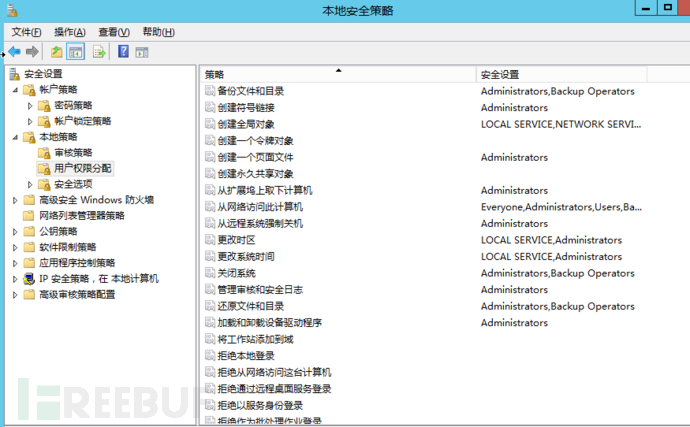Viewport: 690px width, 427px height.
Task: Select the 拒绝本地登录 policy entry
Action: pyautogui.click(x=246, y=356)
